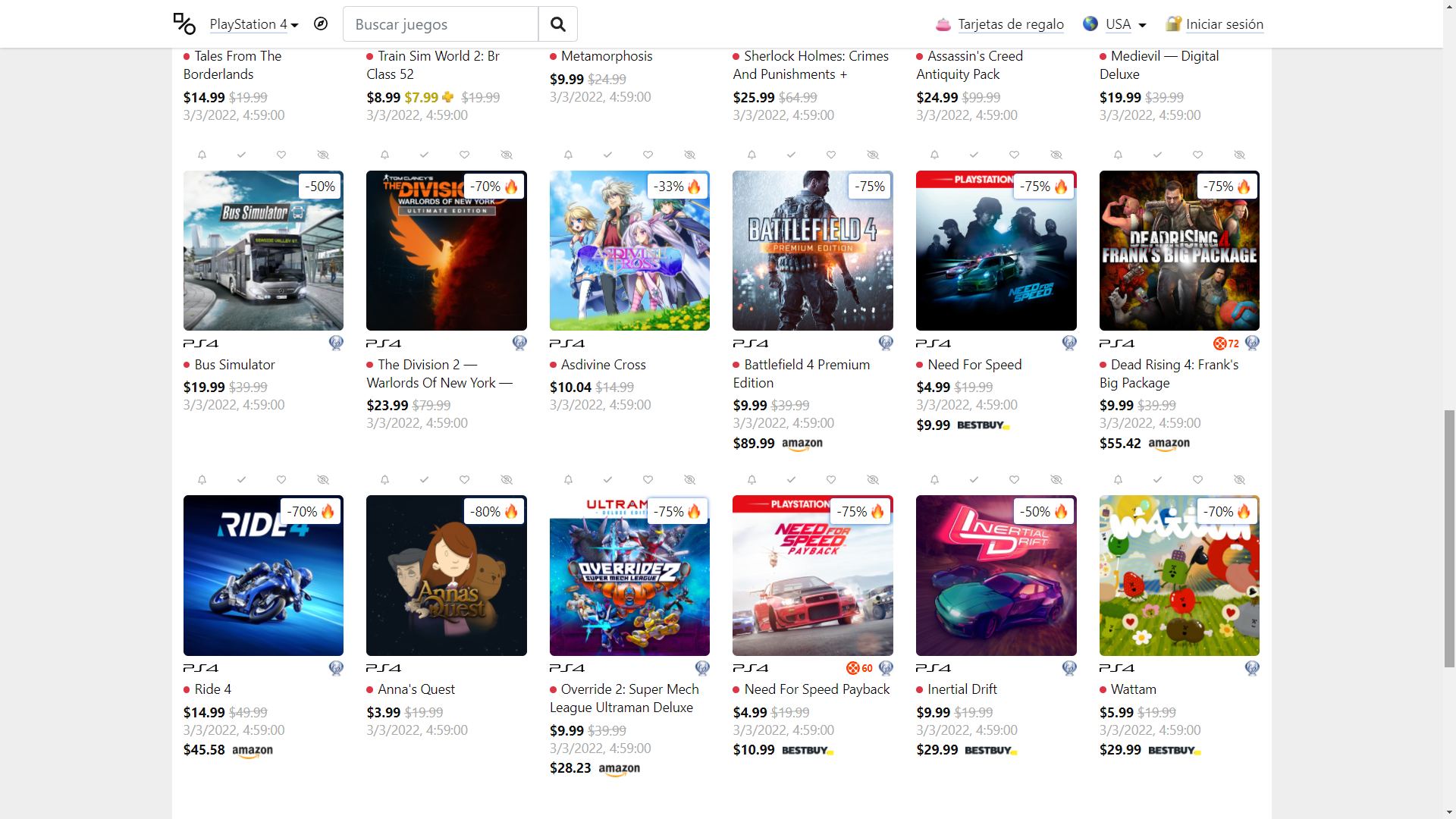Hide Wattam using the crossed-eye icon
Image resolution: width=1456 pixels, height=819 pixels.
coord(1239,479)
